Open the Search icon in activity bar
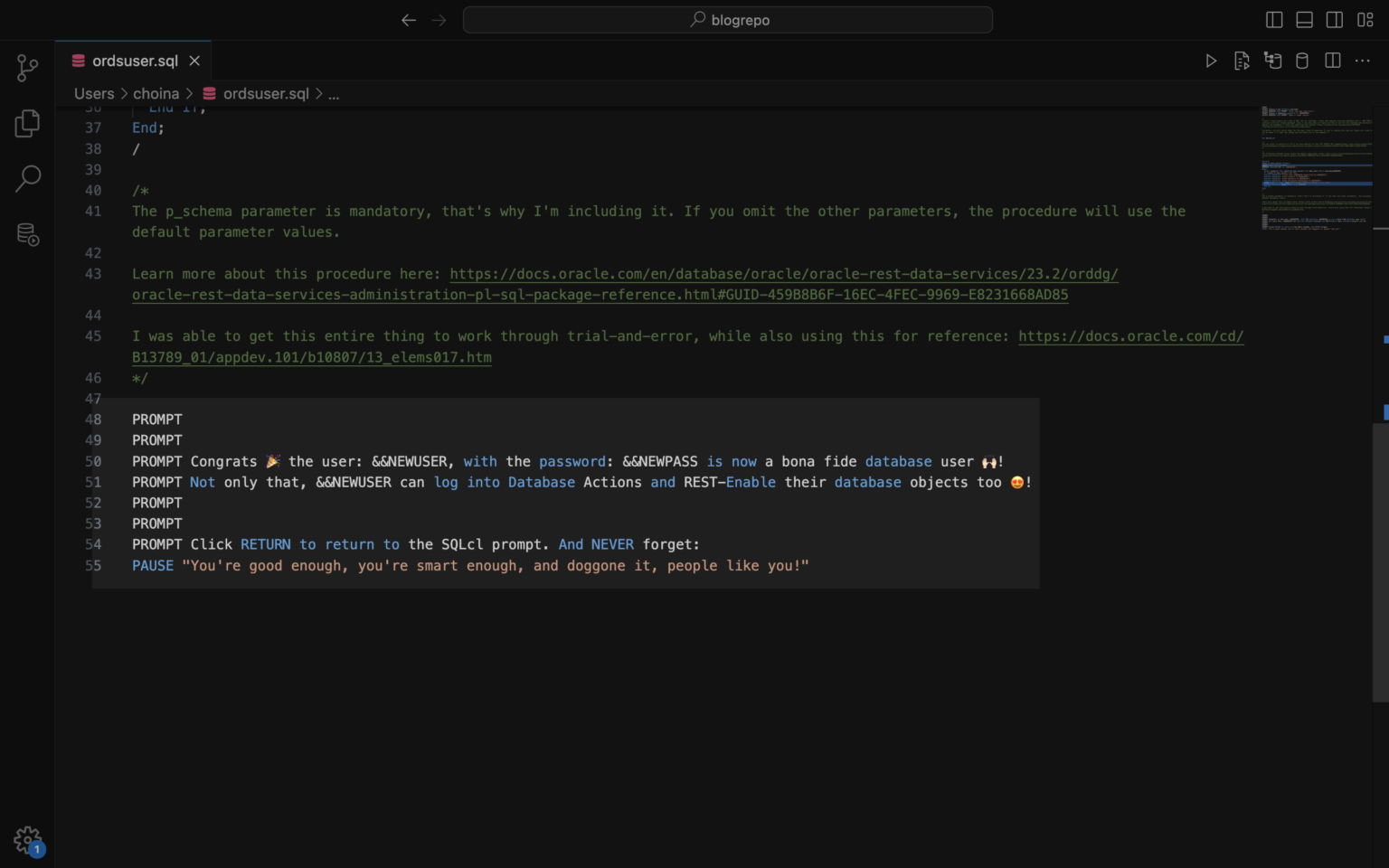This screenshot has width=1389, height=868. (27, 178)
